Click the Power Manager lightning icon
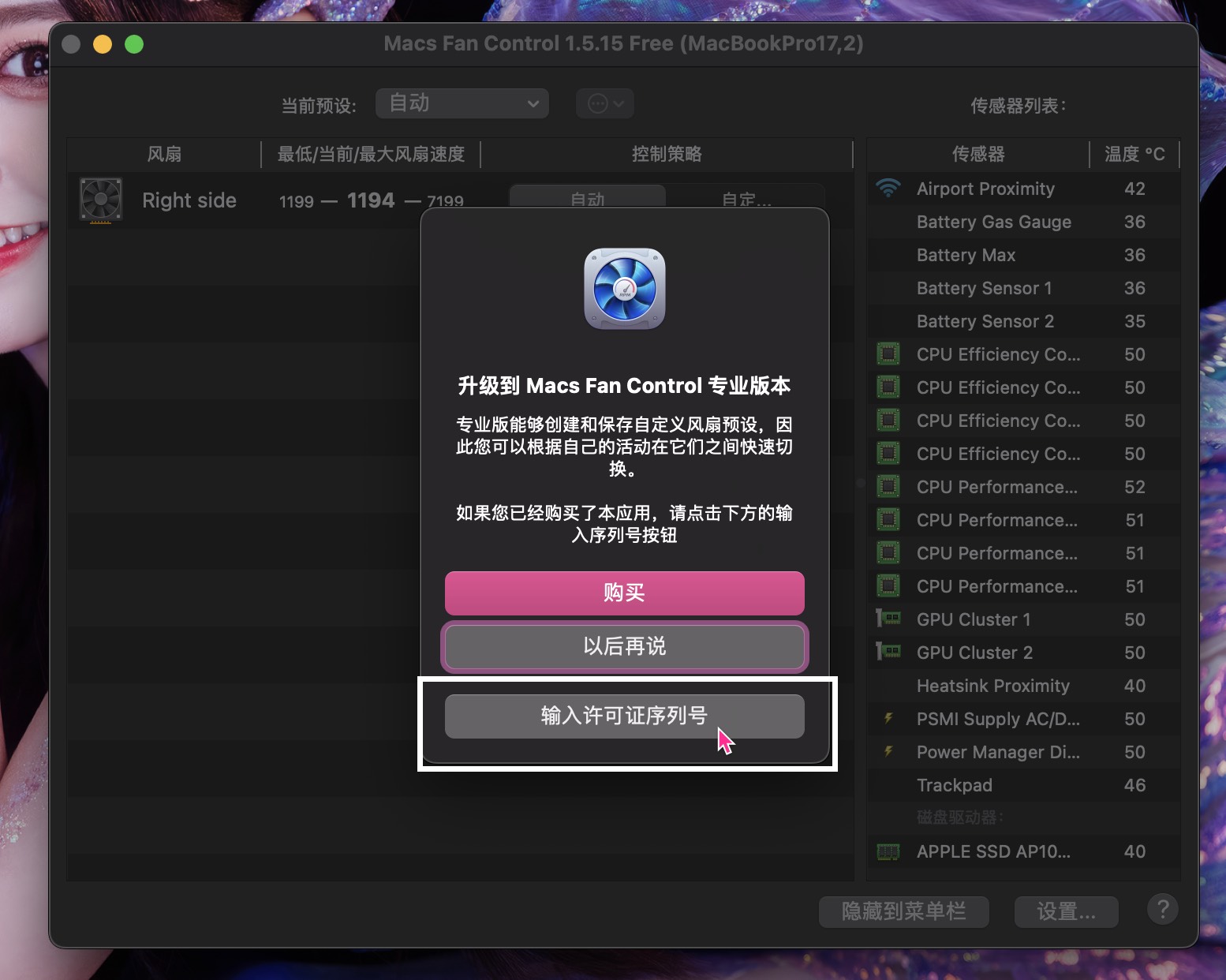Image resolution: width=1226 pixels, height=980 pixels. click(889, 752)
